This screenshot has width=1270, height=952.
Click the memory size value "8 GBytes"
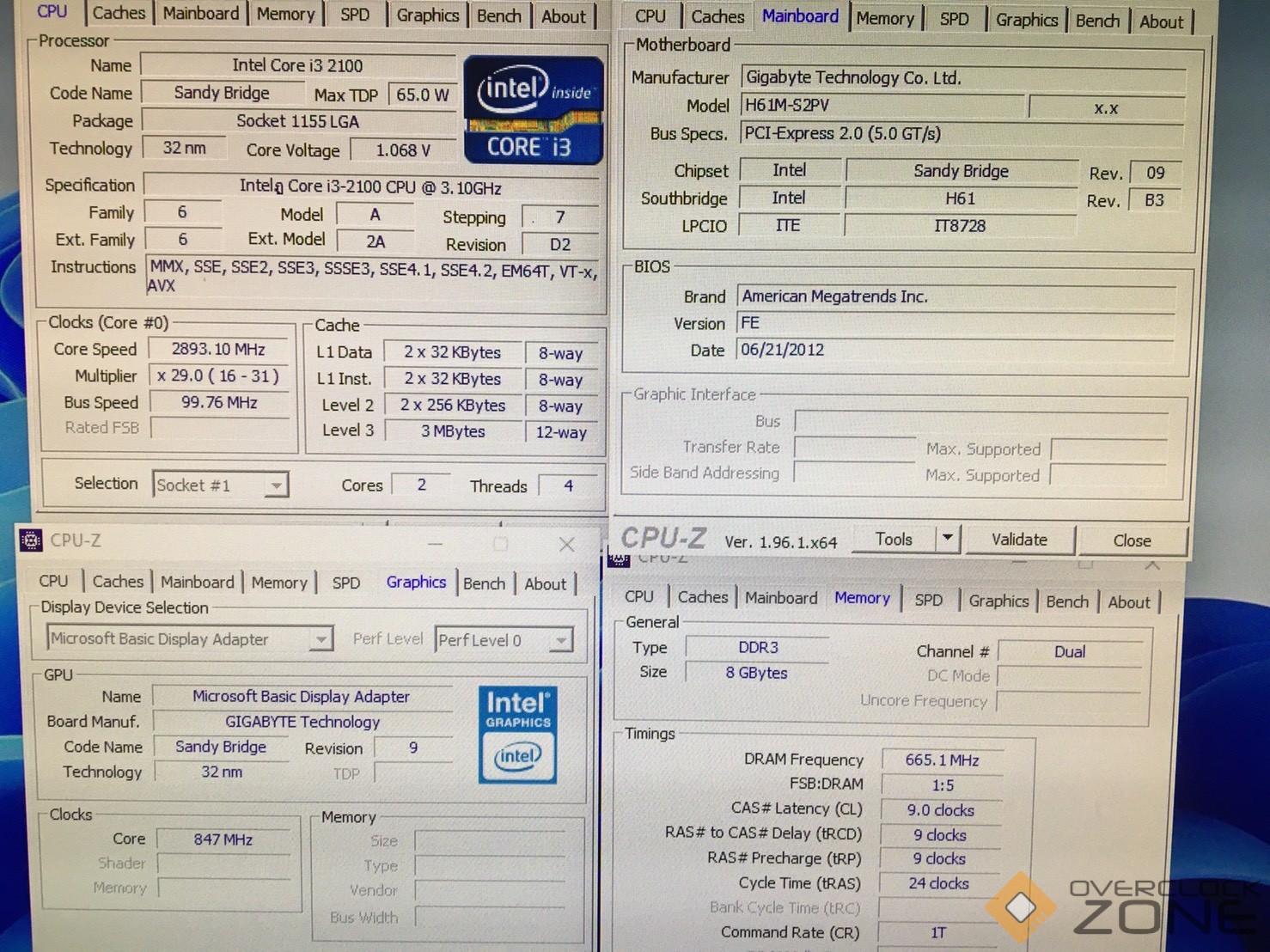coord(757,673)
